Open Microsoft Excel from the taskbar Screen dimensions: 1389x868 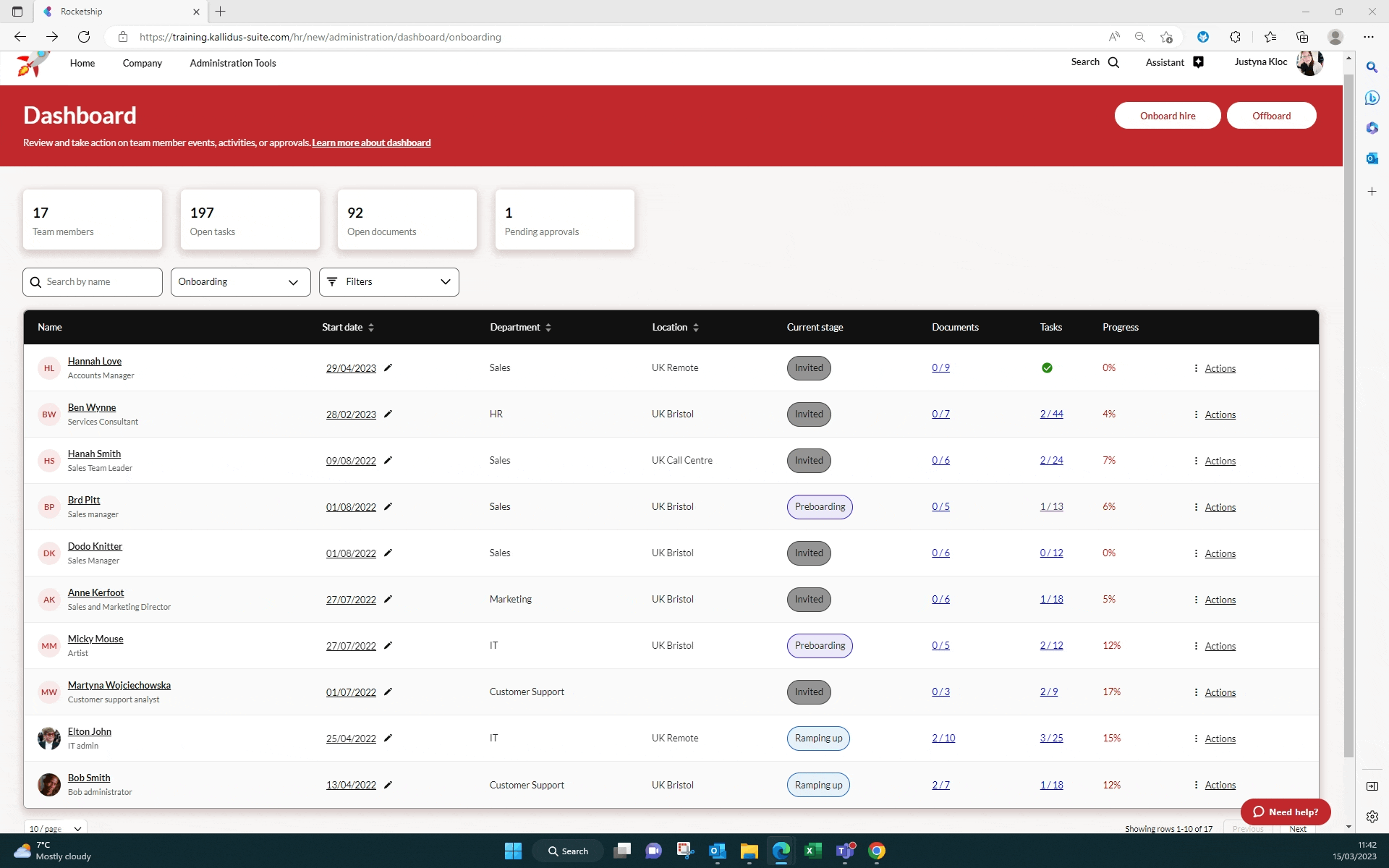pyautogui.click(x=812, y=851)
